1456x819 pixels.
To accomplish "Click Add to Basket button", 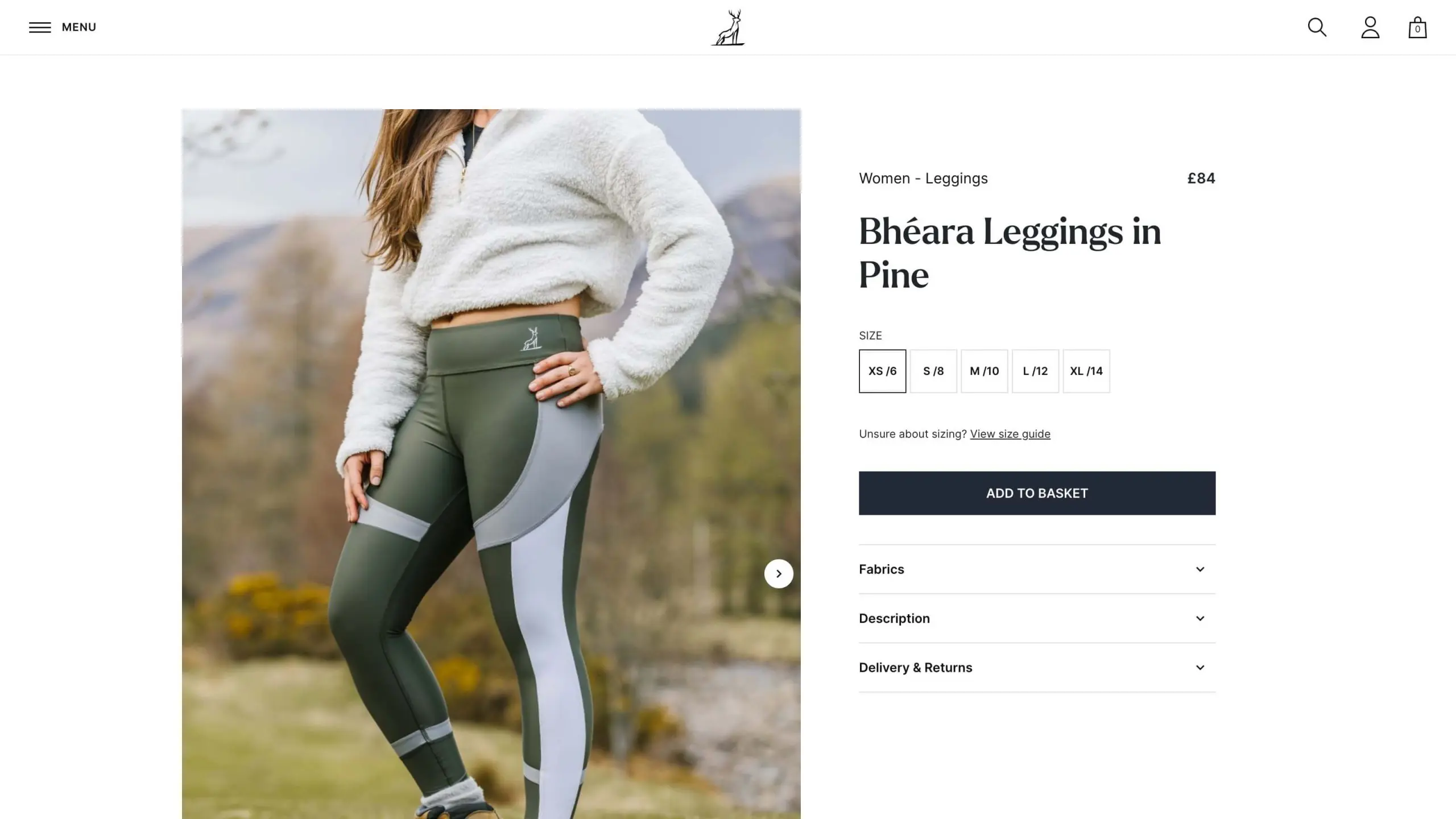I will [1037, 493].
